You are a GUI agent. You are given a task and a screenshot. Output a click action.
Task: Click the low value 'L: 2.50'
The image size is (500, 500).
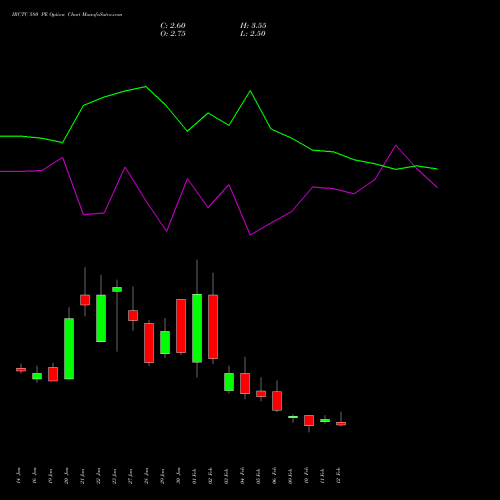(x=253, y=34)
